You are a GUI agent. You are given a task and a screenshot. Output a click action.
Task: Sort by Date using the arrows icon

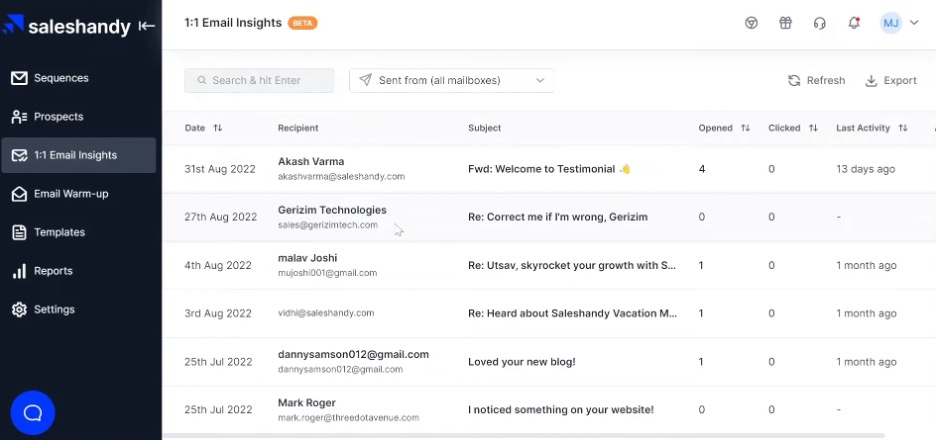pyautogui.click(x=217, y=128)
